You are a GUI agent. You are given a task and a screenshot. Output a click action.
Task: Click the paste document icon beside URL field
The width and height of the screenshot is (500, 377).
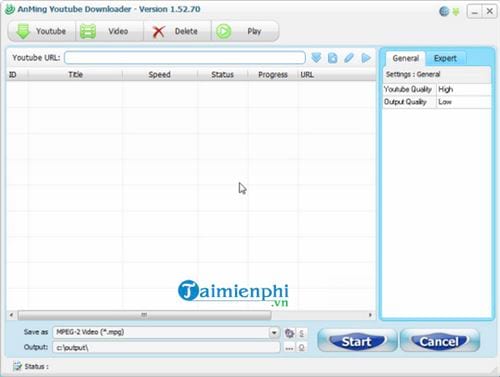coord(332,58)
